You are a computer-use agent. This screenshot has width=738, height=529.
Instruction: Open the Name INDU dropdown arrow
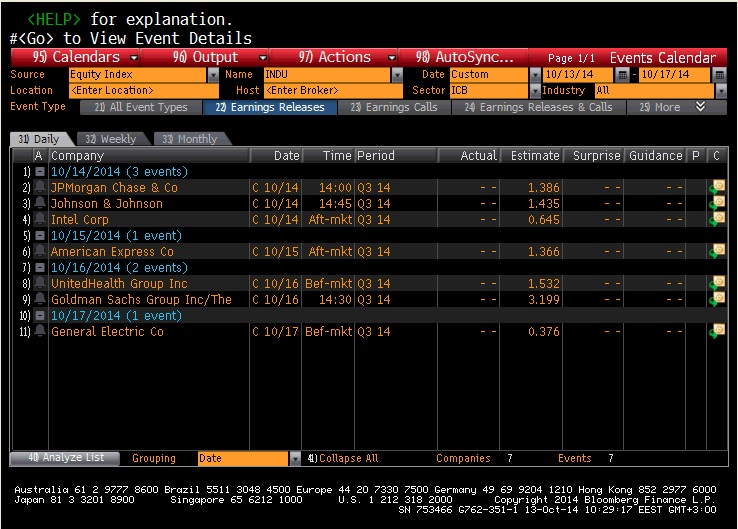coord(397,74)
